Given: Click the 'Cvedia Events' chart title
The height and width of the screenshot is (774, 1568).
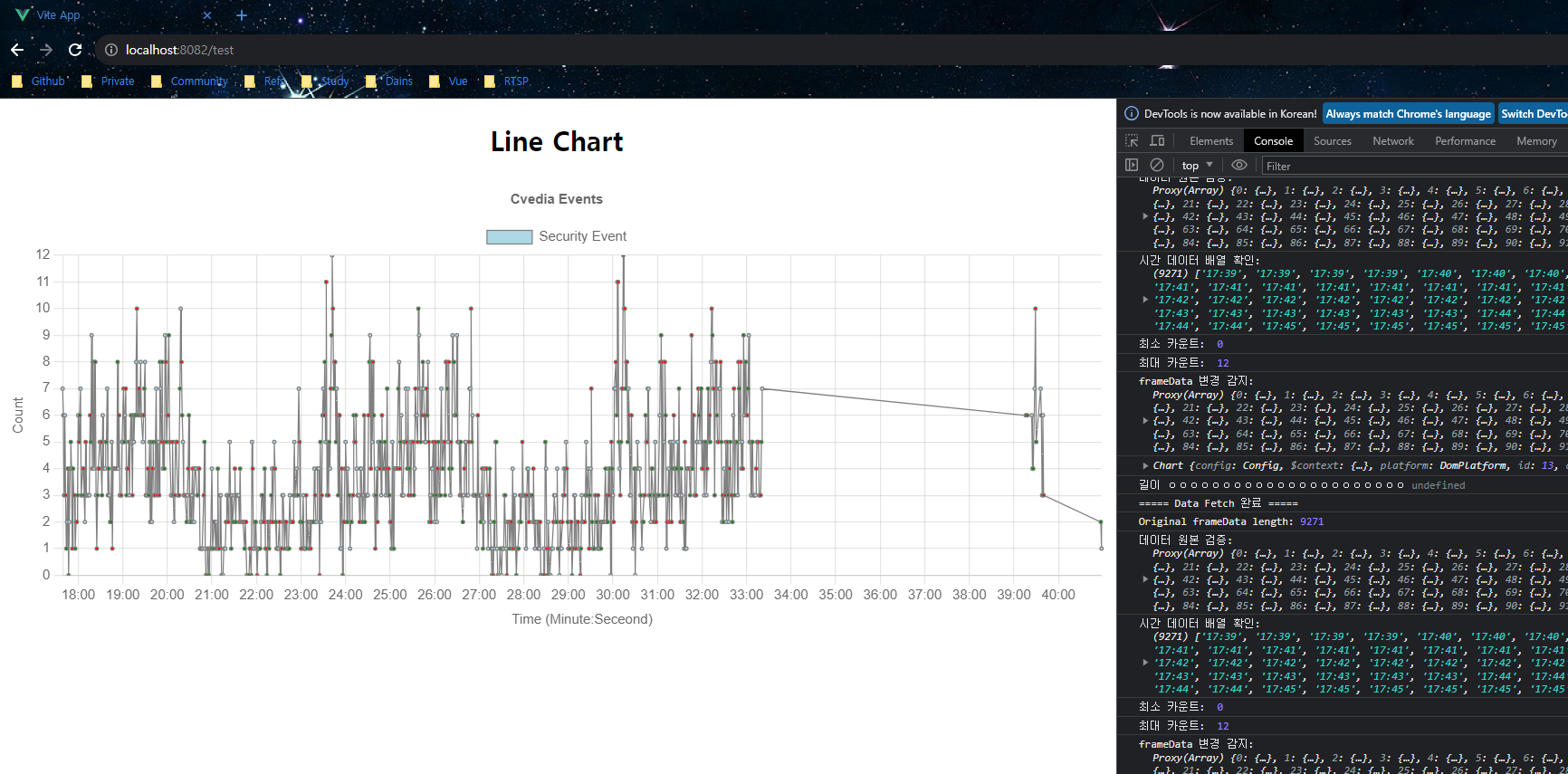Looking at the screenshot, I should [556, 199].
